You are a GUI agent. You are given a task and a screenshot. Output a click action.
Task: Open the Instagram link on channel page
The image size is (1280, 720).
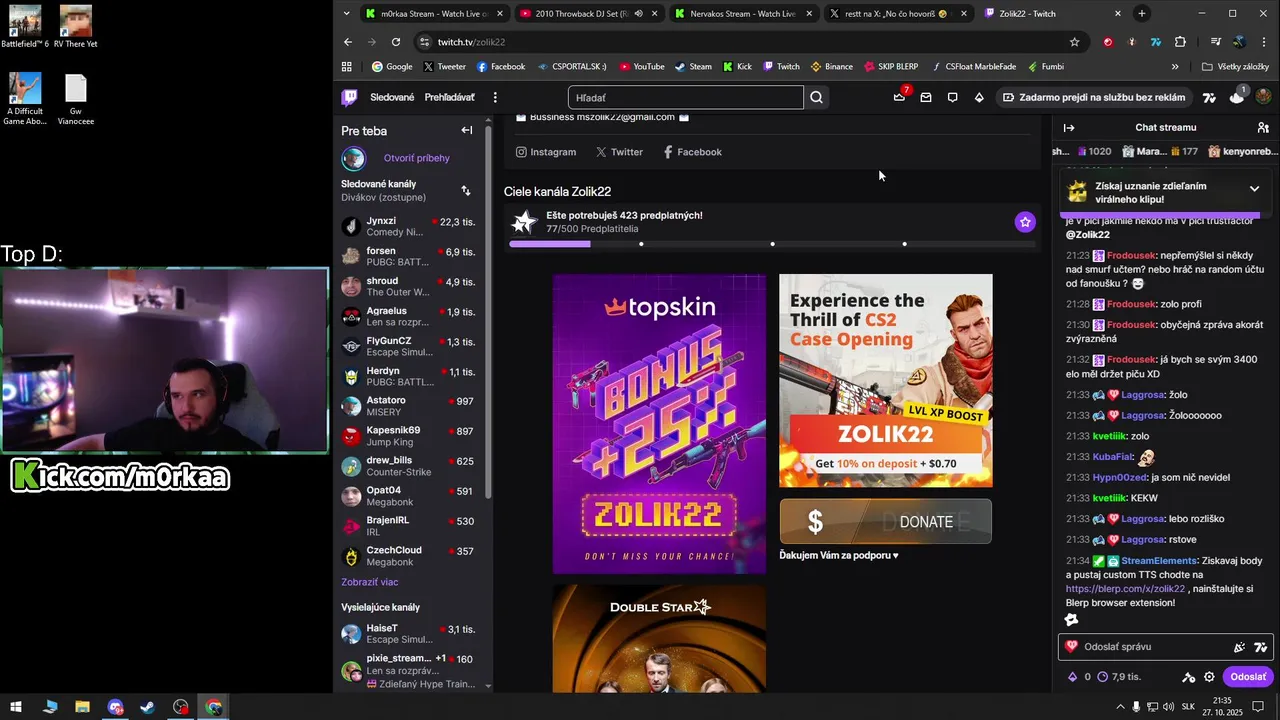(546, 152)
